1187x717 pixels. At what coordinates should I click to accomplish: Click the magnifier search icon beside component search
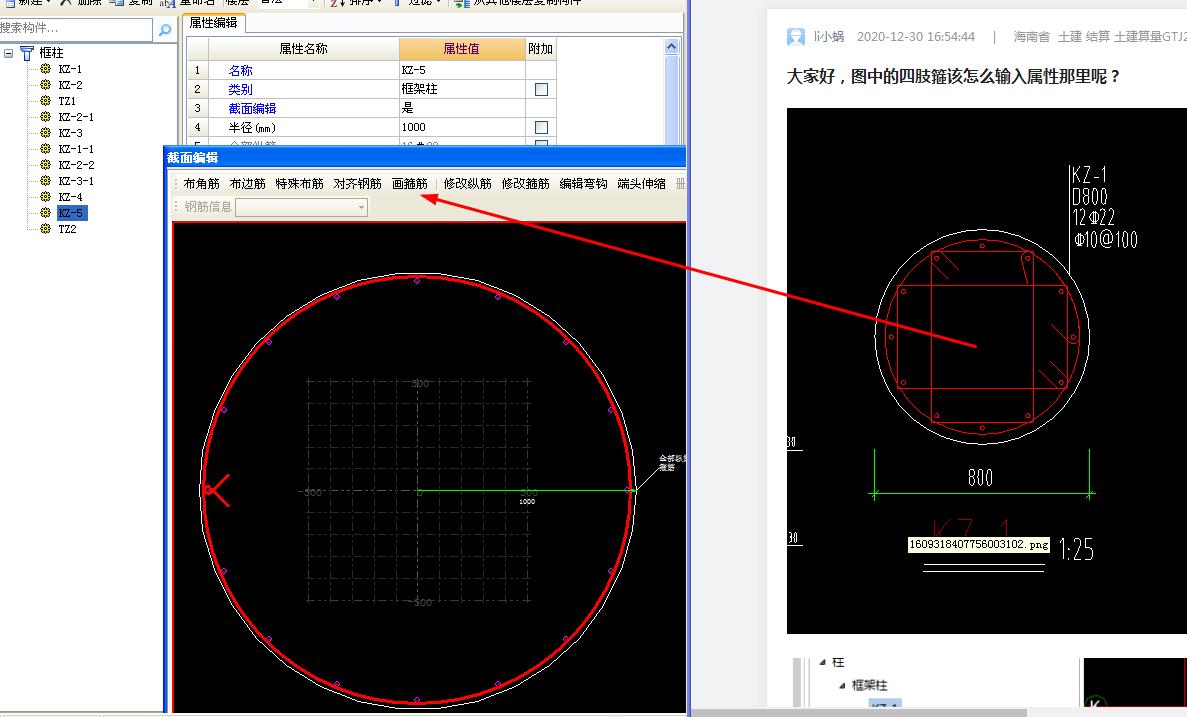pos(164,30)
